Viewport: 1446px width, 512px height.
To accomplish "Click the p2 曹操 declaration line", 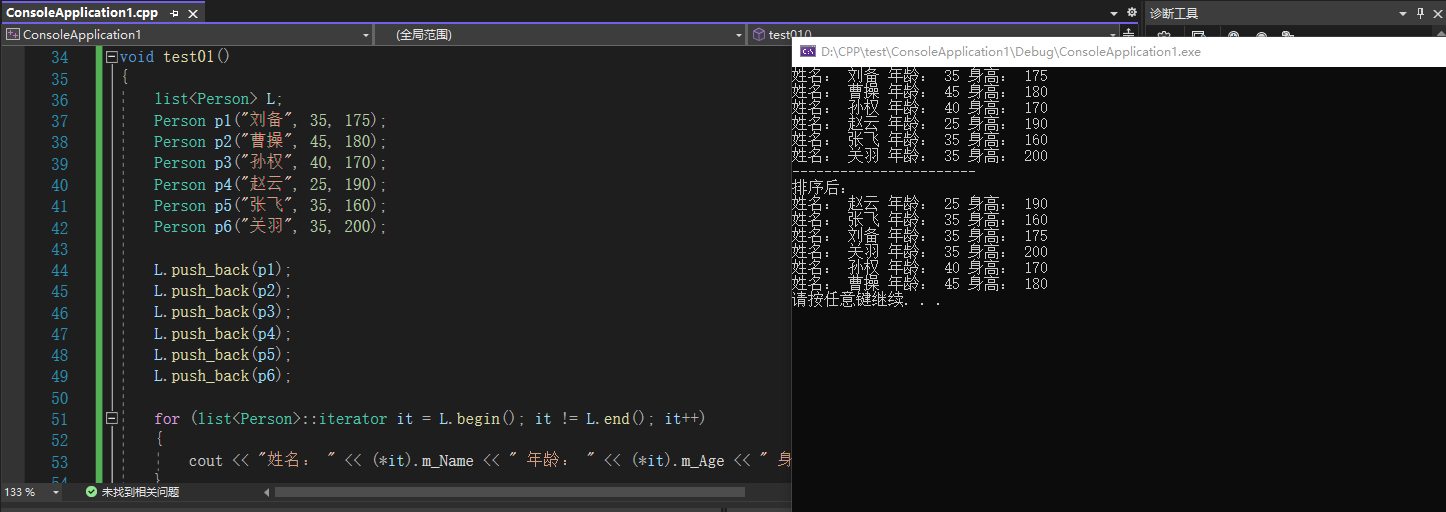I will [x=270, y=142].
